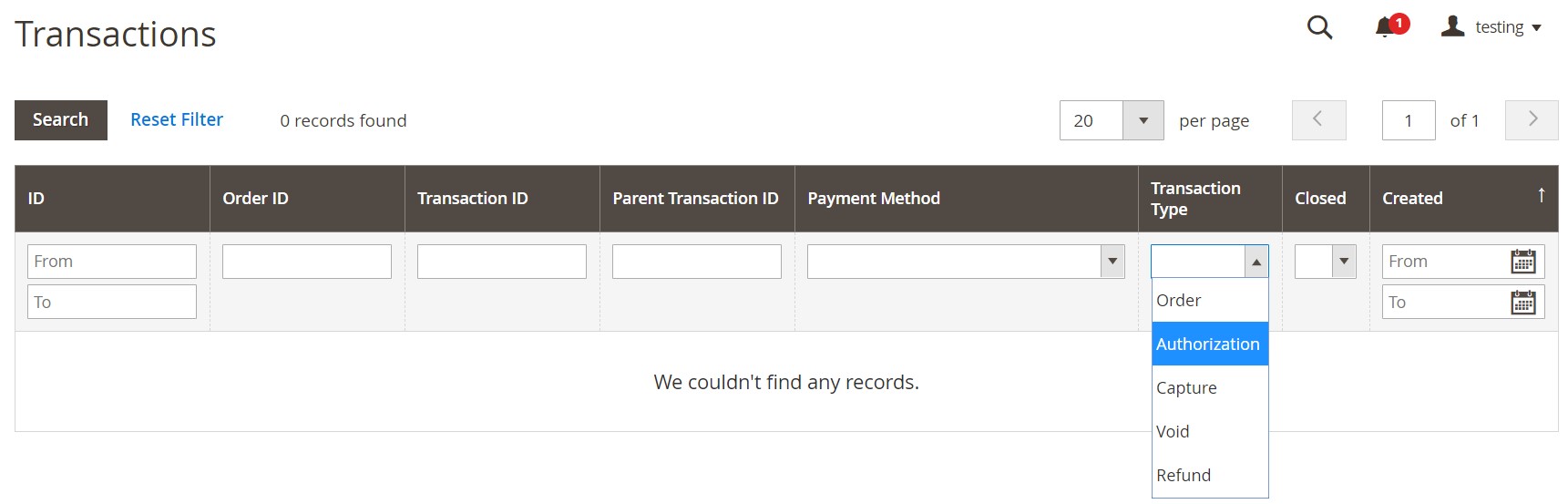Select Void transaction type option

tap(1173, 432)
